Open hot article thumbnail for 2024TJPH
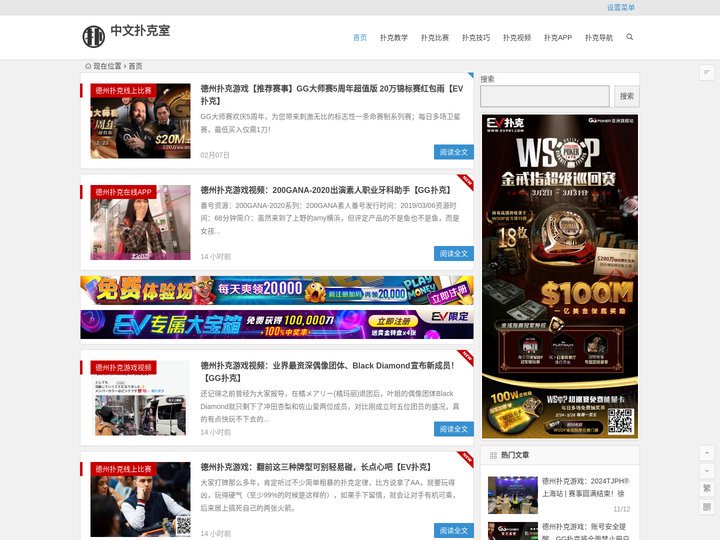Screen dimensions: 720x540 click(512, 495)
